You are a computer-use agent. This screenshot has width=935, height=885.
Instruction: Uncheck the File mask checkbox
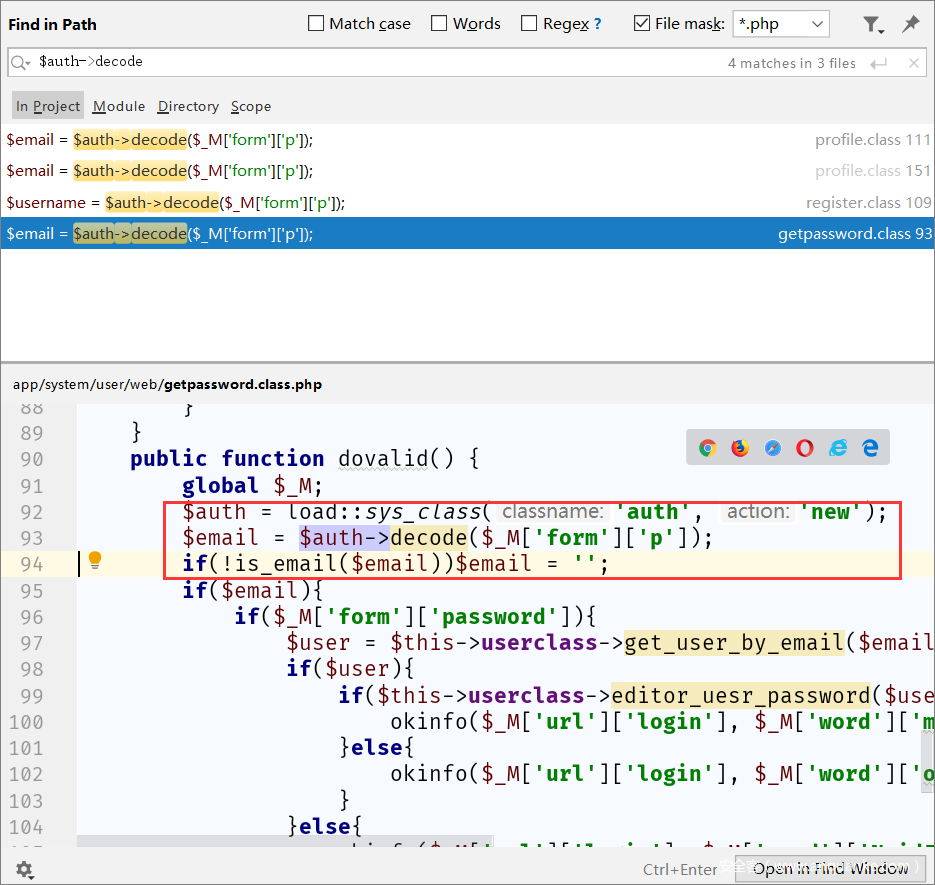(x=642, y=24)
